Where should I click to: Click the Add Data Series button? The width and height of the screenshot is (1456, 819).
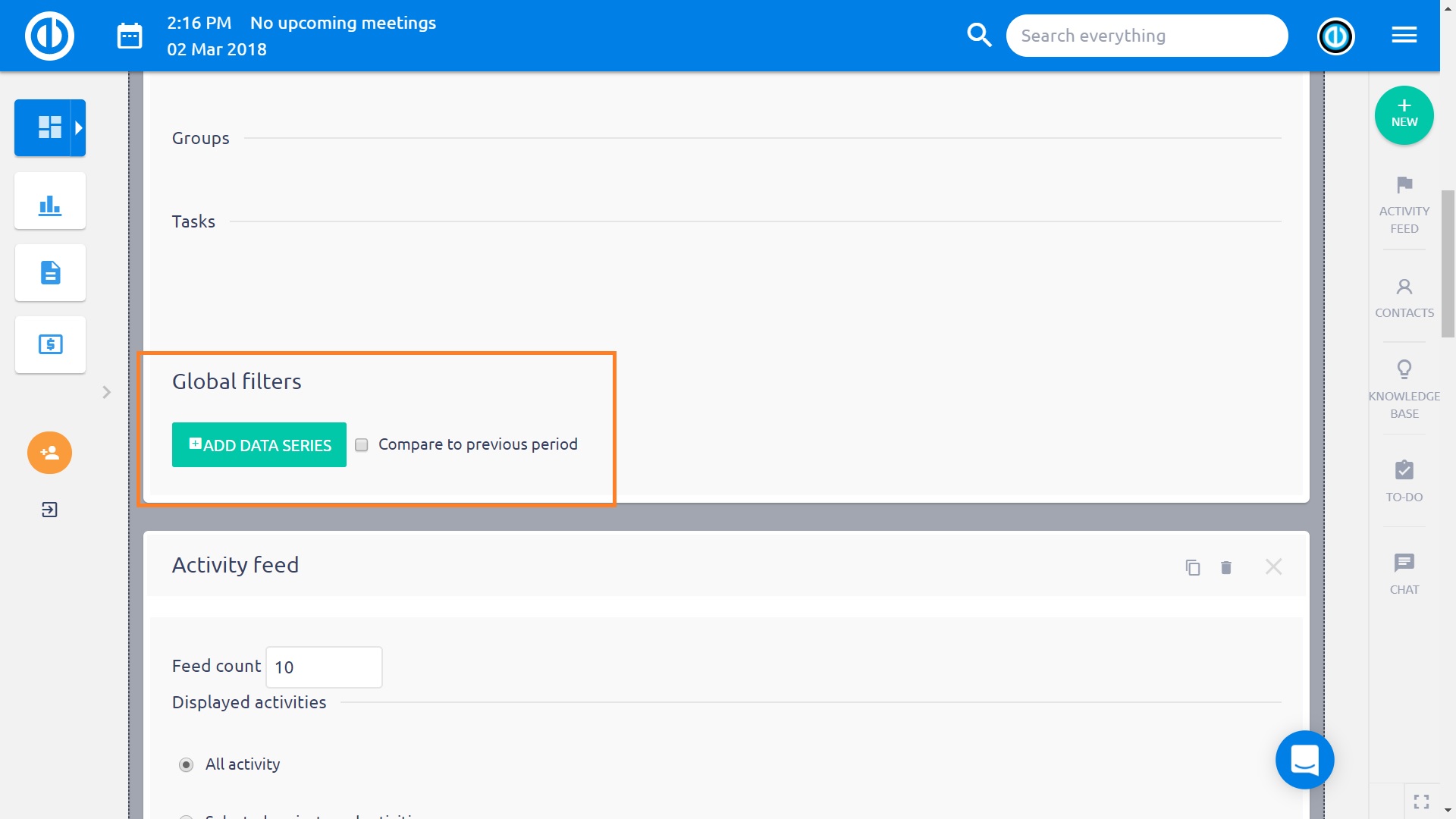[259, 445]
